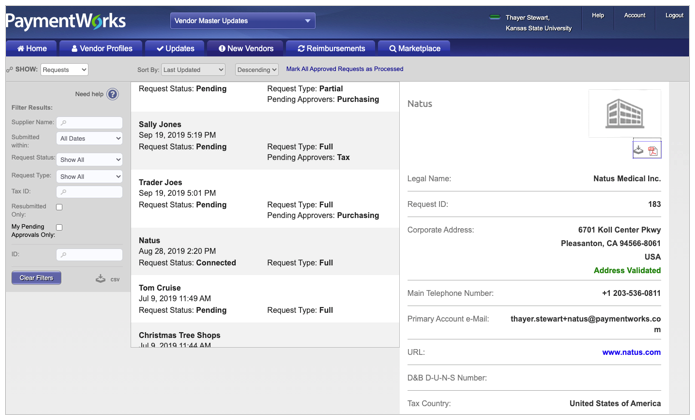Click the Request ID value 183
Viewport: 695px width, 420px height.
pyautogui.click(x=654, y=204)
